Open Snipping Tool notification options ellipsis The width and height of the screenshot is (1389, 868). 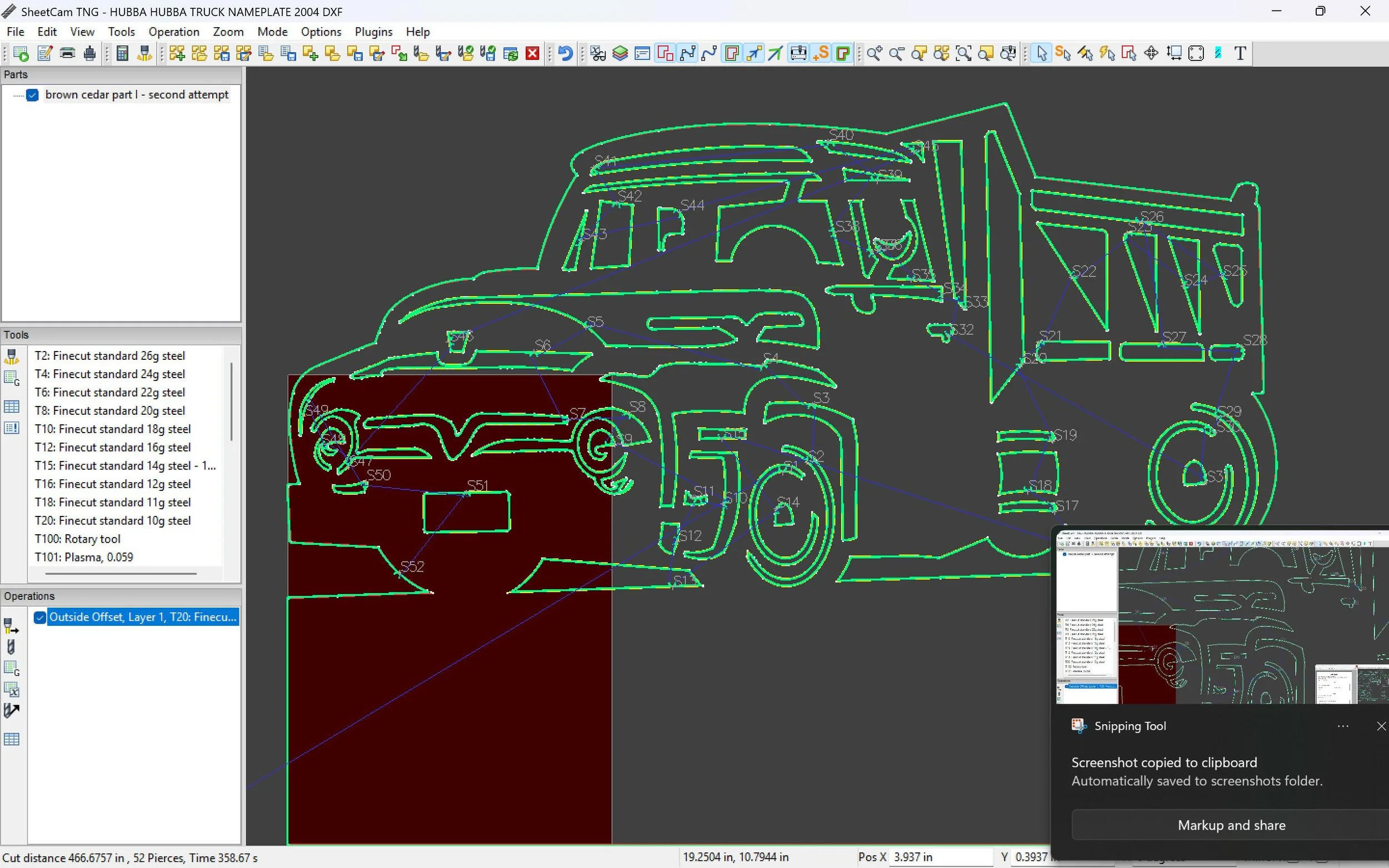[1342, 726]
